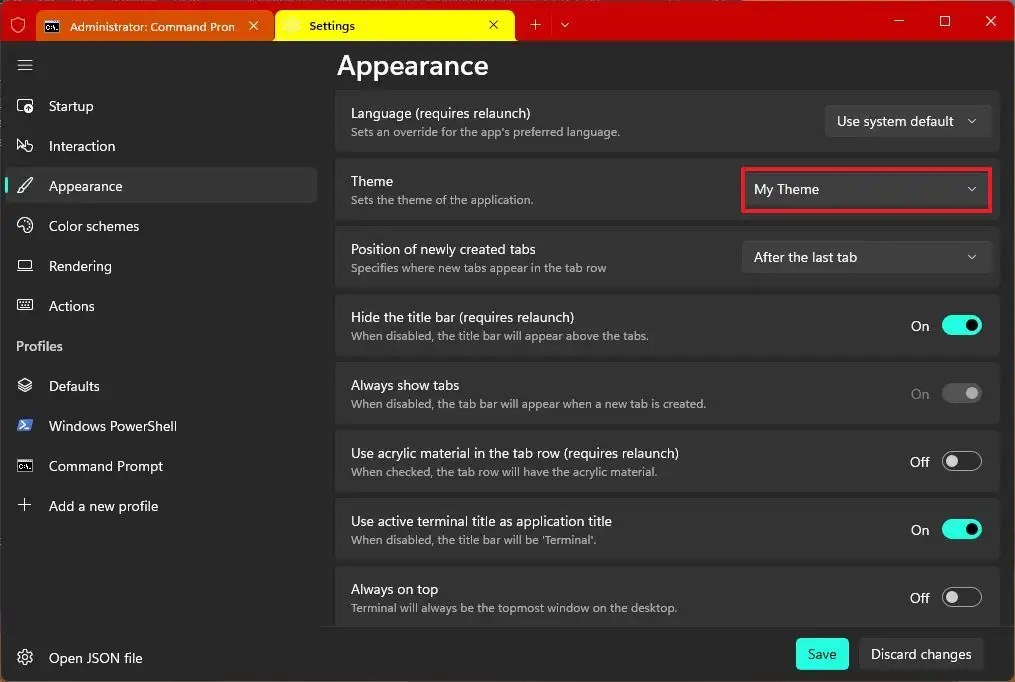This screenshot has height=682, width=1015.
Task: Disable hiding the title bar
Action: [961, 325]
